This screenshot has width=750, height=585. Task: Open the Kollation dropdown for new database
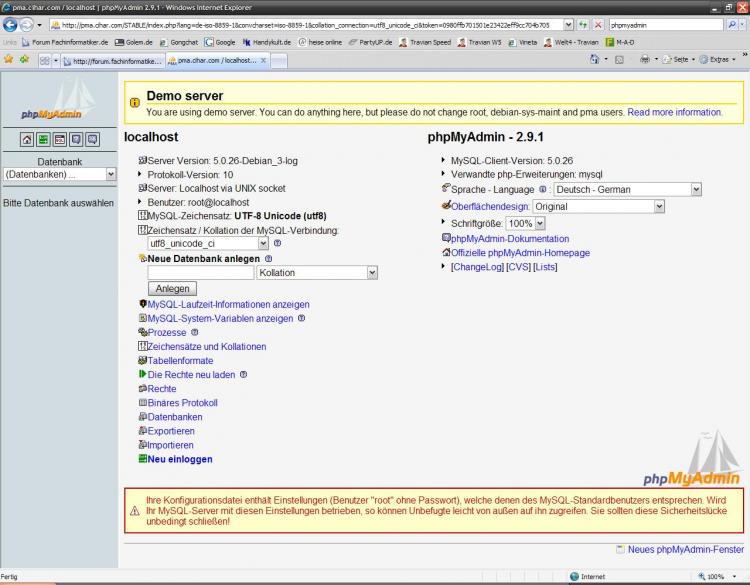click(x=317, y=273)
